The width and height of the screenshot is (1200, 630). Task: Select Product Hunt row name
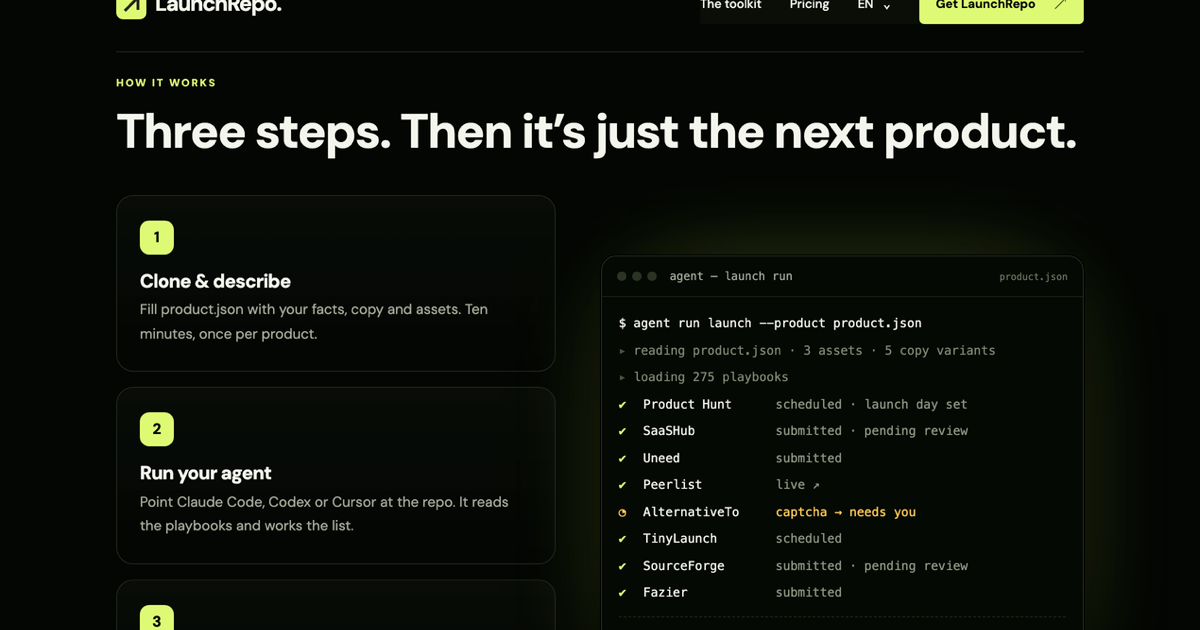click(687, 404)
